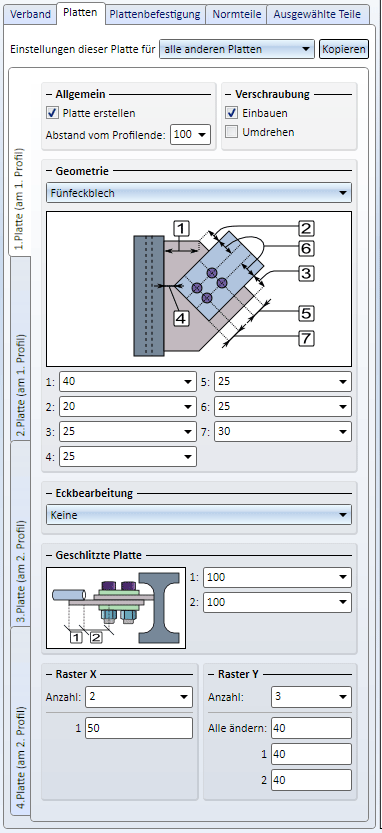Click the Geometrie plate diagram image
This screenshot has width=382, height=833.
point(199,289)
